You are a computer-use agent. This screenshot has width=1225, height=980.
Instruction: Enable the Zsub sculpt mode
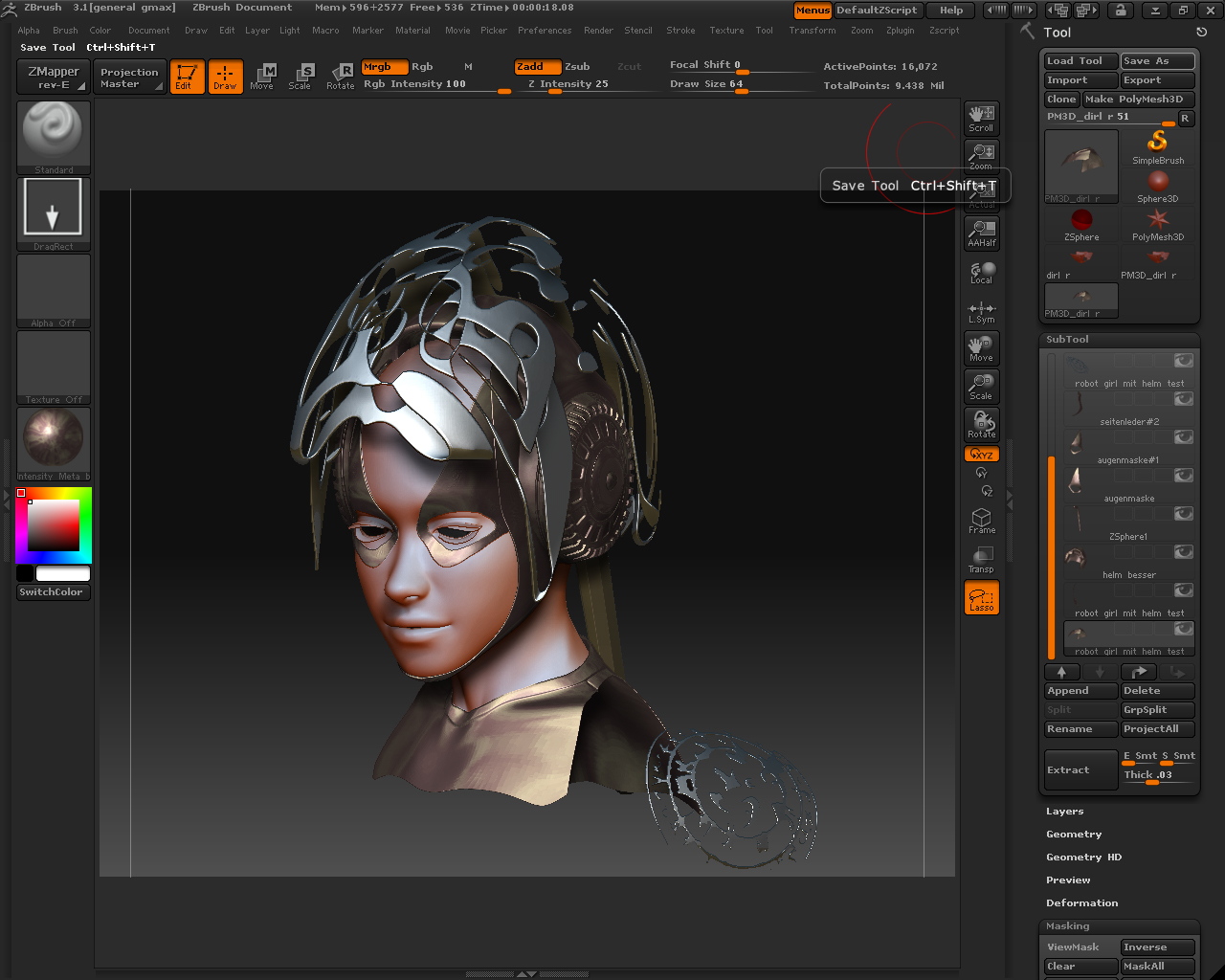[x=577, y=67]
